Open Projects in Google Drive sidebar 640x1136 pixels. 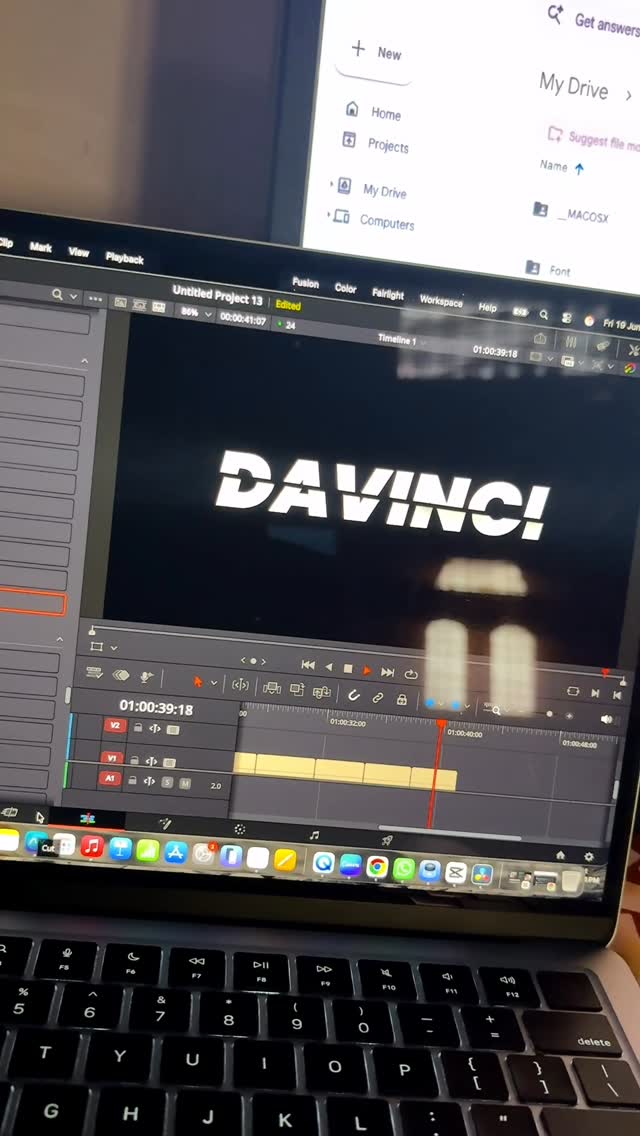(375, 143)
